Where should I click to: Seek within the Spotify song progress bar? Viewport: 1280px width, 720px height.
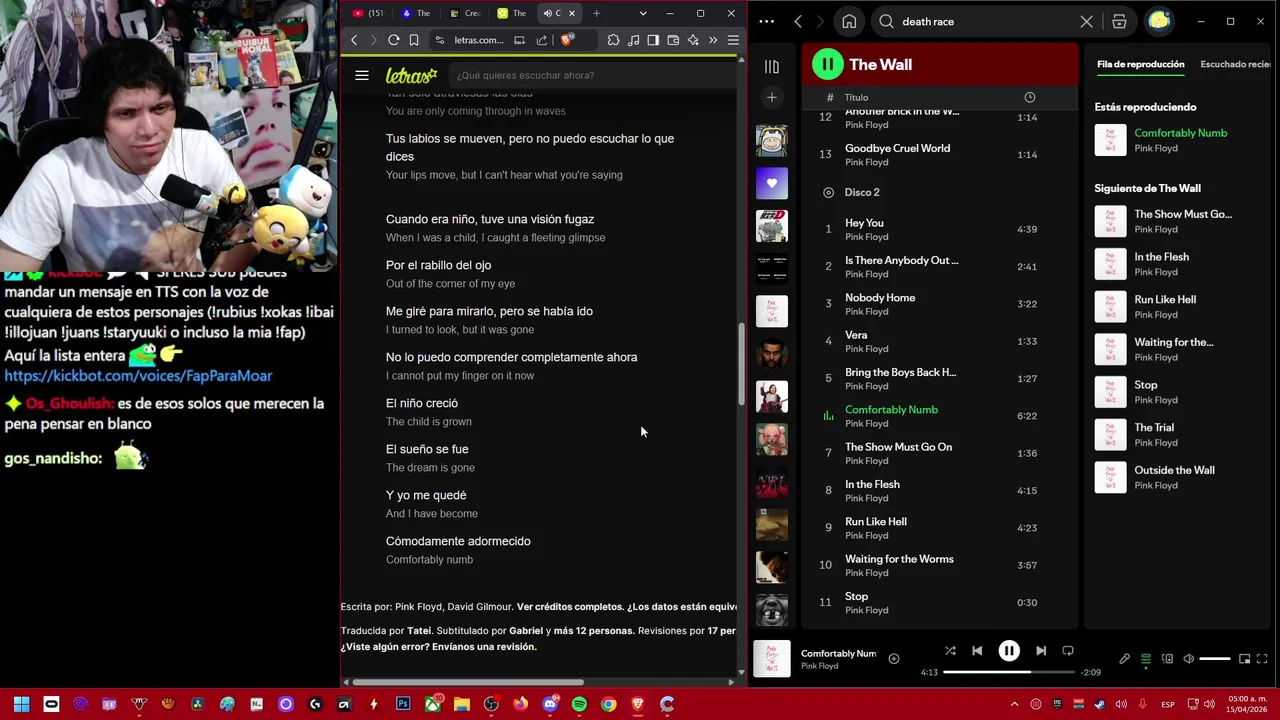click(1009, 672)
